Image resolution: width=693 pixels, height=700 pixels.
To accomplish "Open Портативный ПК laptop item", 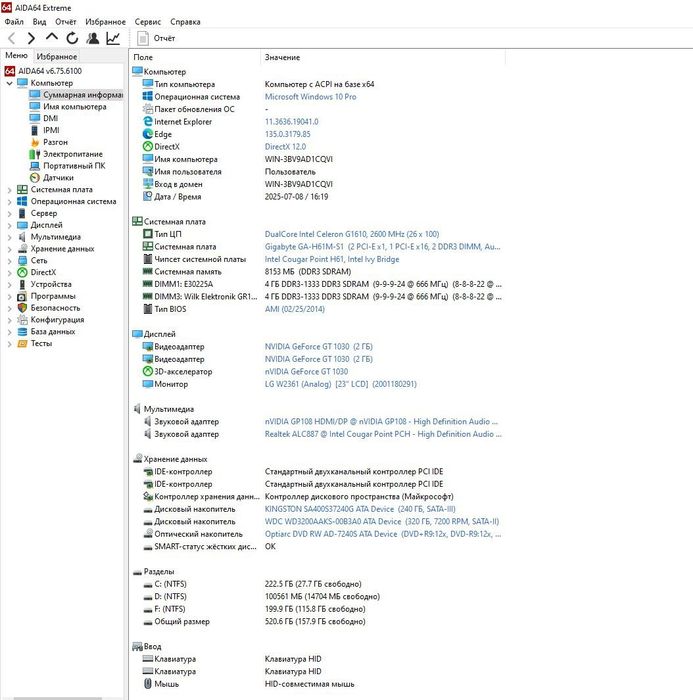I will pyautogui.click(x=74, y=166).
